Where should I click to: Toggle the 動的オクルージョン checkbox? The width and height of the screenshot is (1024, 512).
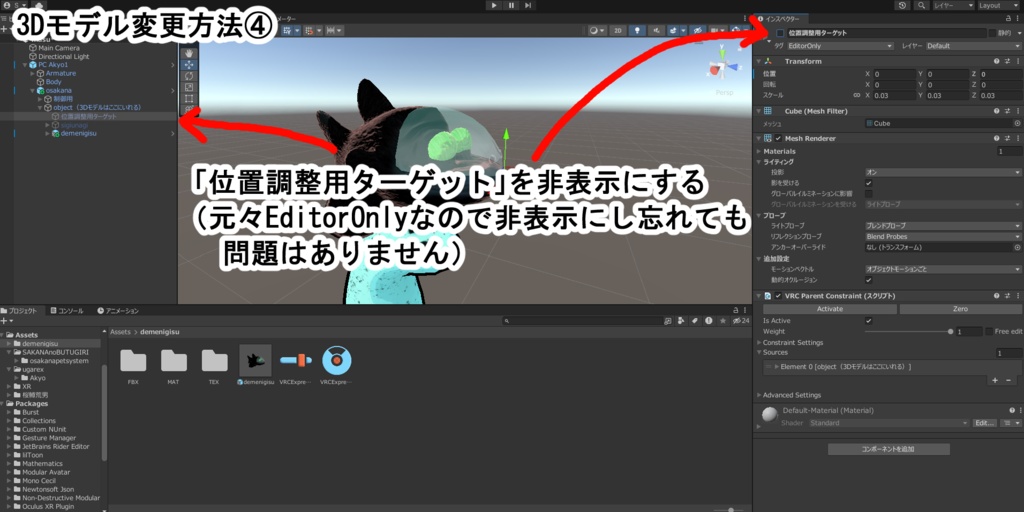[x=869, y=280]
